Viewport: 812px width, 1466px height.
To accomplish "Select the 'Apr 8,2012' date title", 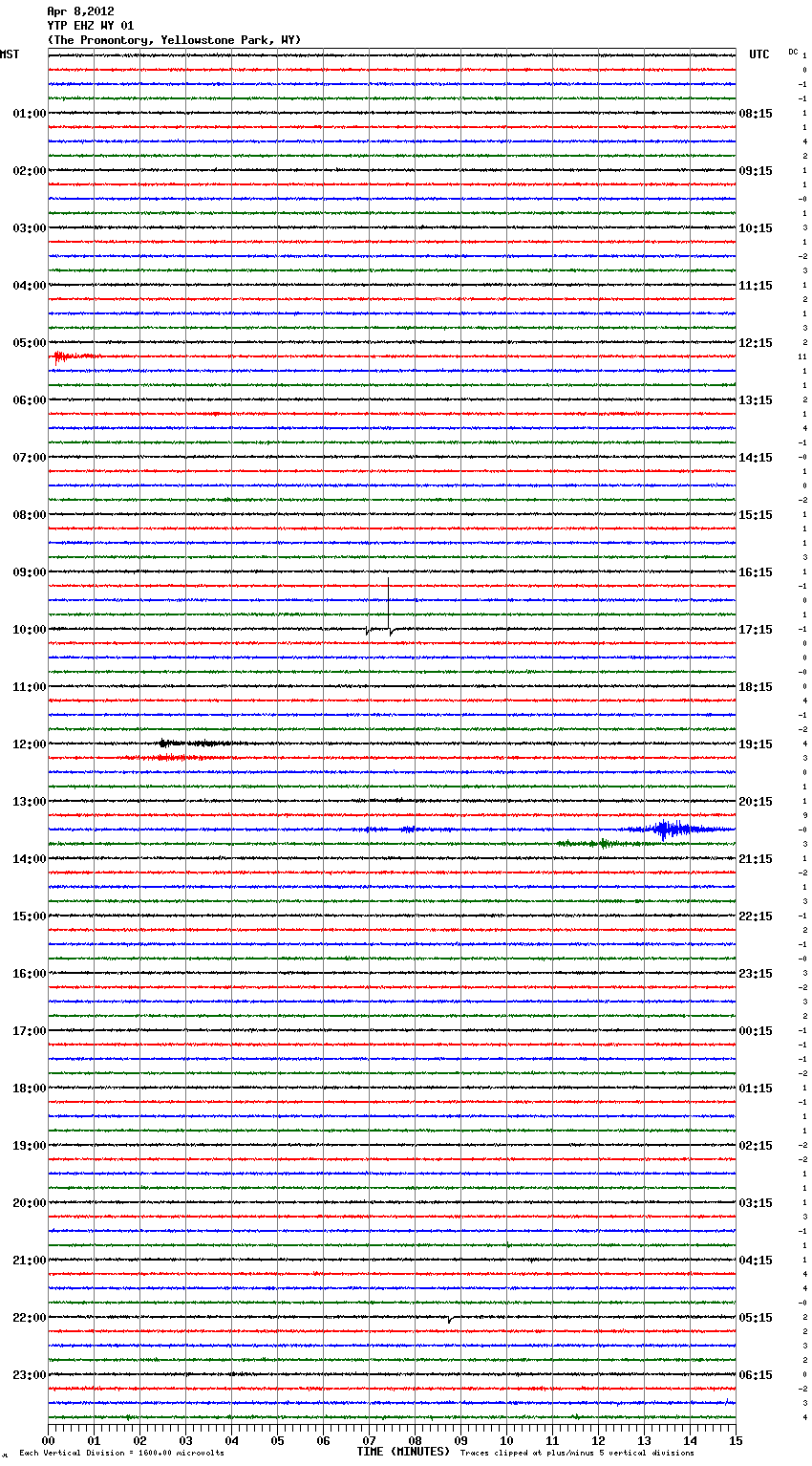I will click(x=80, y=11).
